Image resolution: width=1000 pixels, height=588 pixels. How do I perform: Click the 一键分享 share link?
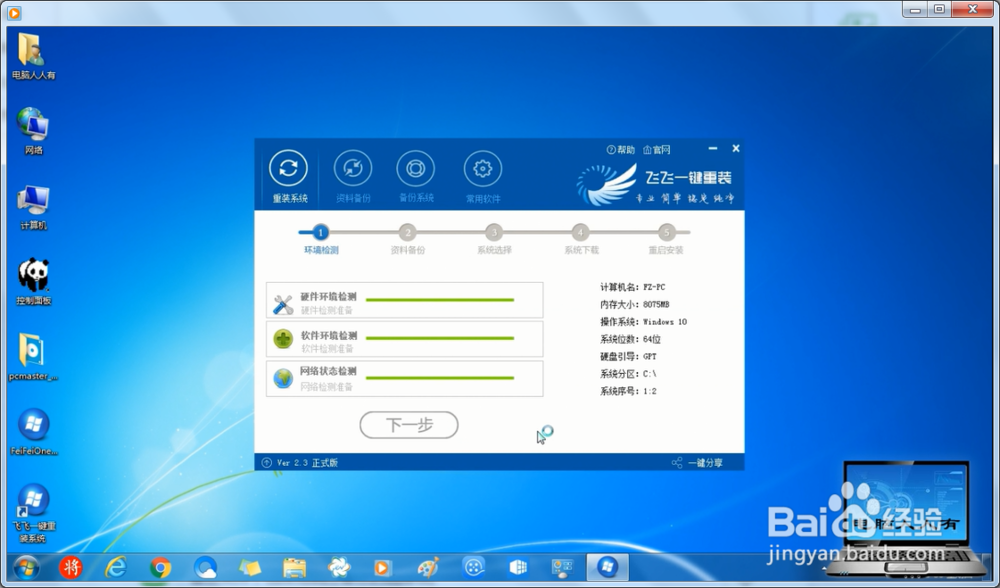[697, 462]
